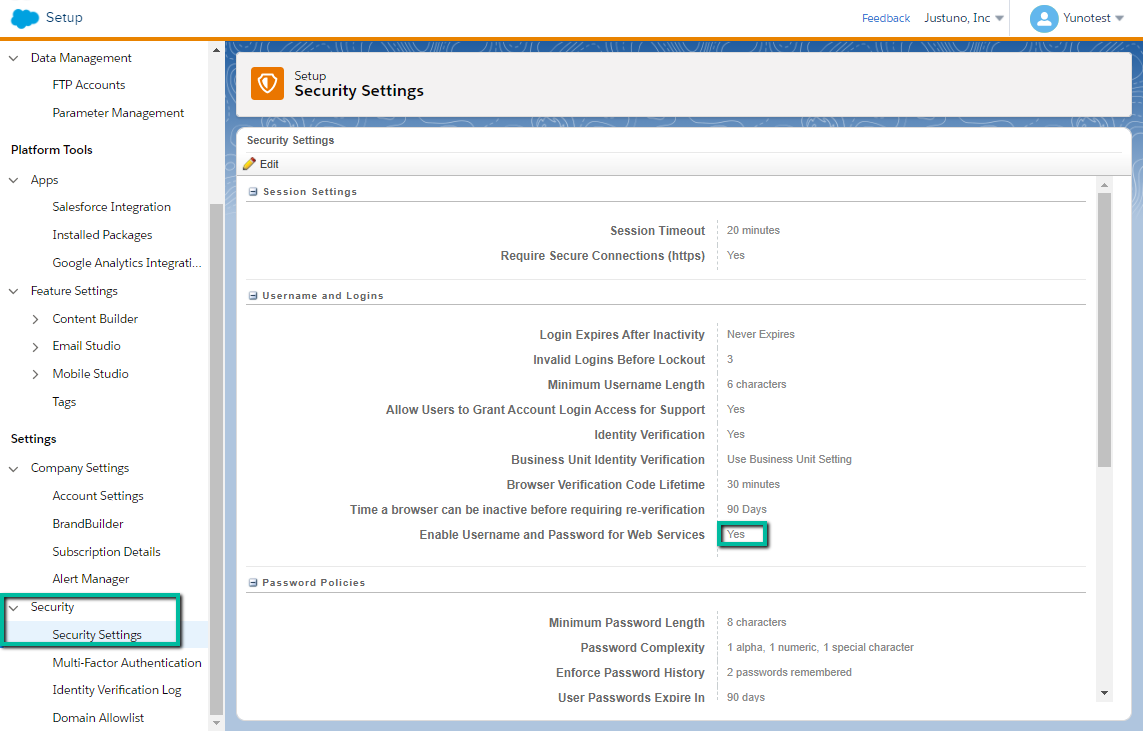This screenshot has height=731, width=1143.
Task: Click the Feedback link
Action: [x=885, y=18]
